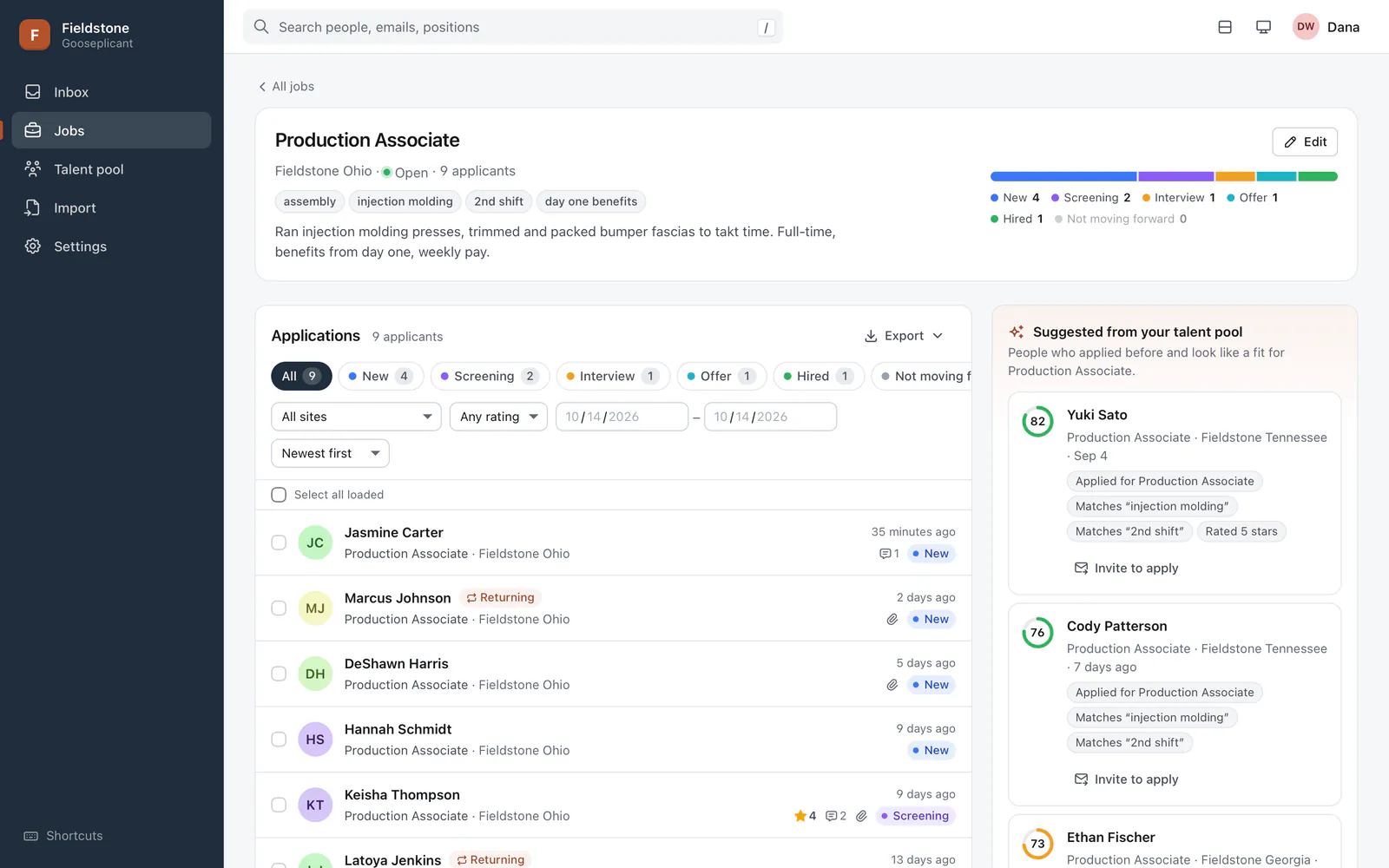Click the end date field
Viewport: 1389px width, 868px height.
(770, 417)
